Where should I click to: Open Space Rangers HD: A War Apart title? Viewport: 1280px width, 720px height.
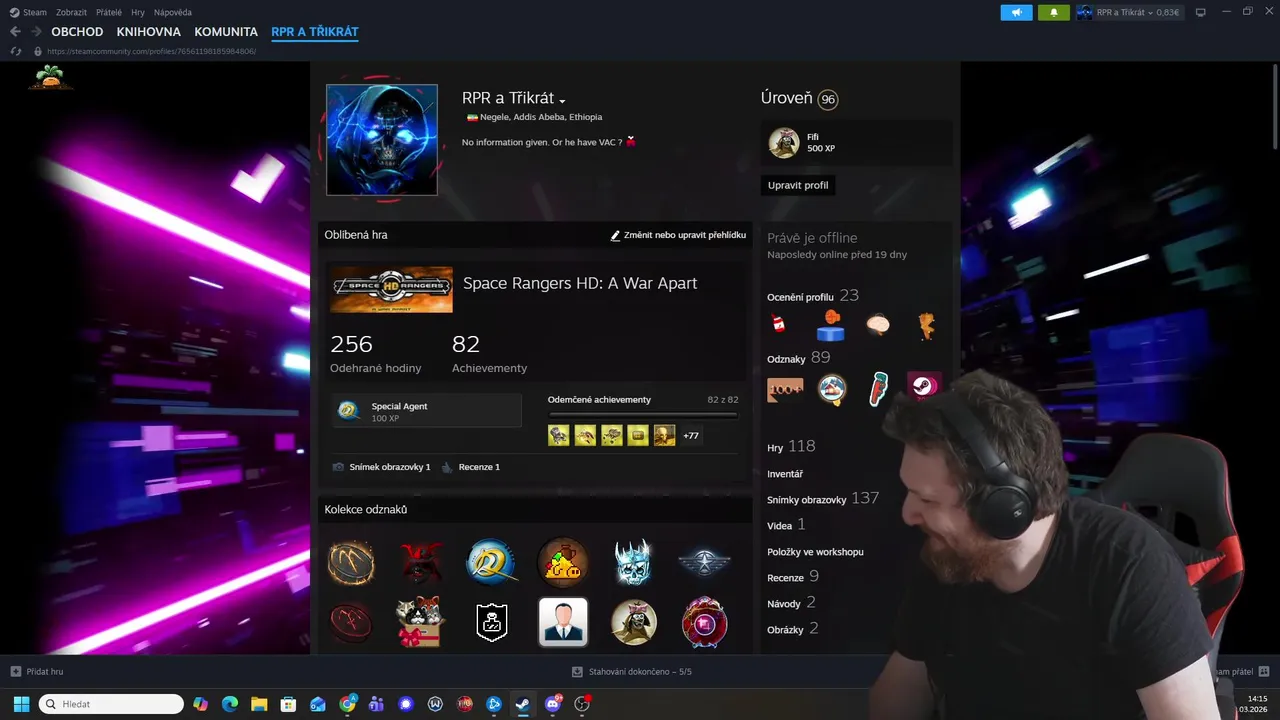point(580,283)
